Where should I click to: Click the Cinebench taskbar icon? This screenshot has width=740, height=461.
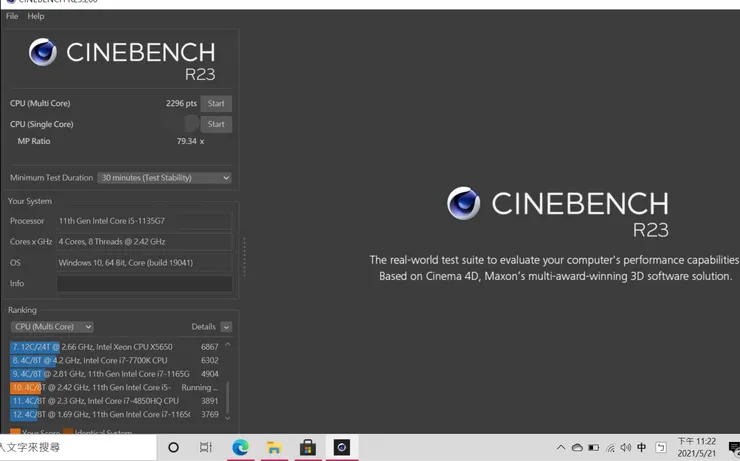(342, 447)
